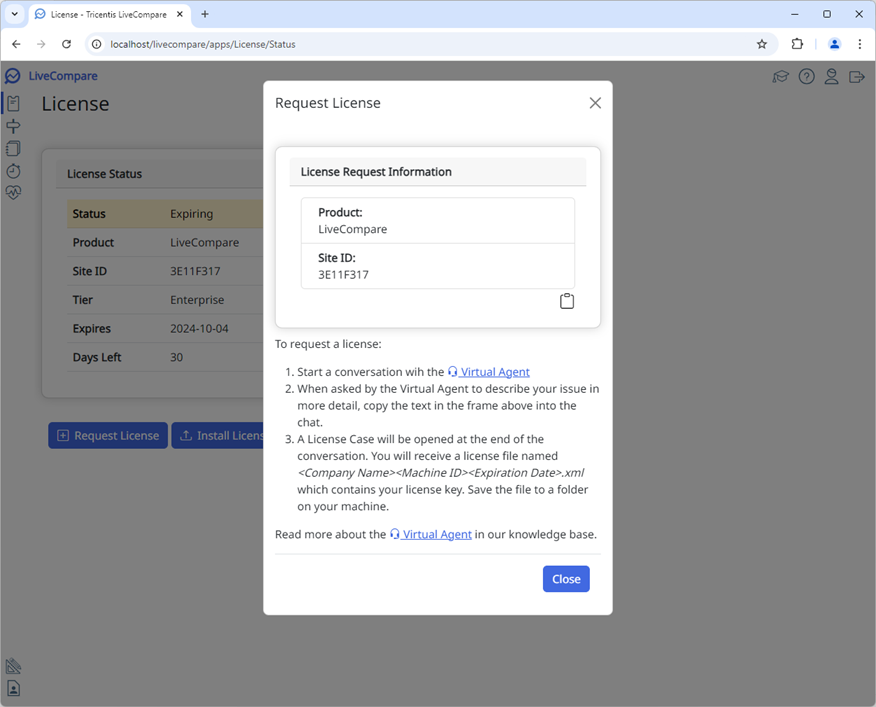Open the Virtual Agent link in step one

pyautogui.click(x=488, y=371)
